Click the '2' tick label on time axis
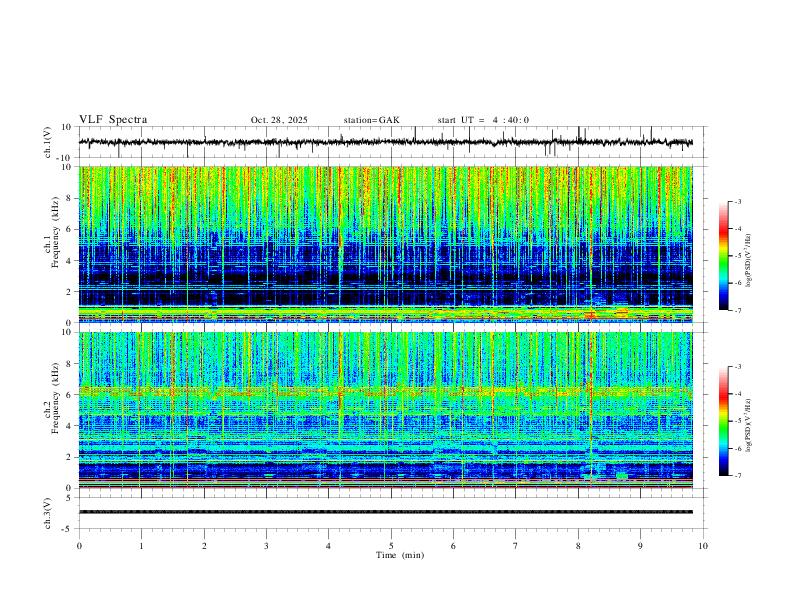792x612 pixels. click(204, 546)
